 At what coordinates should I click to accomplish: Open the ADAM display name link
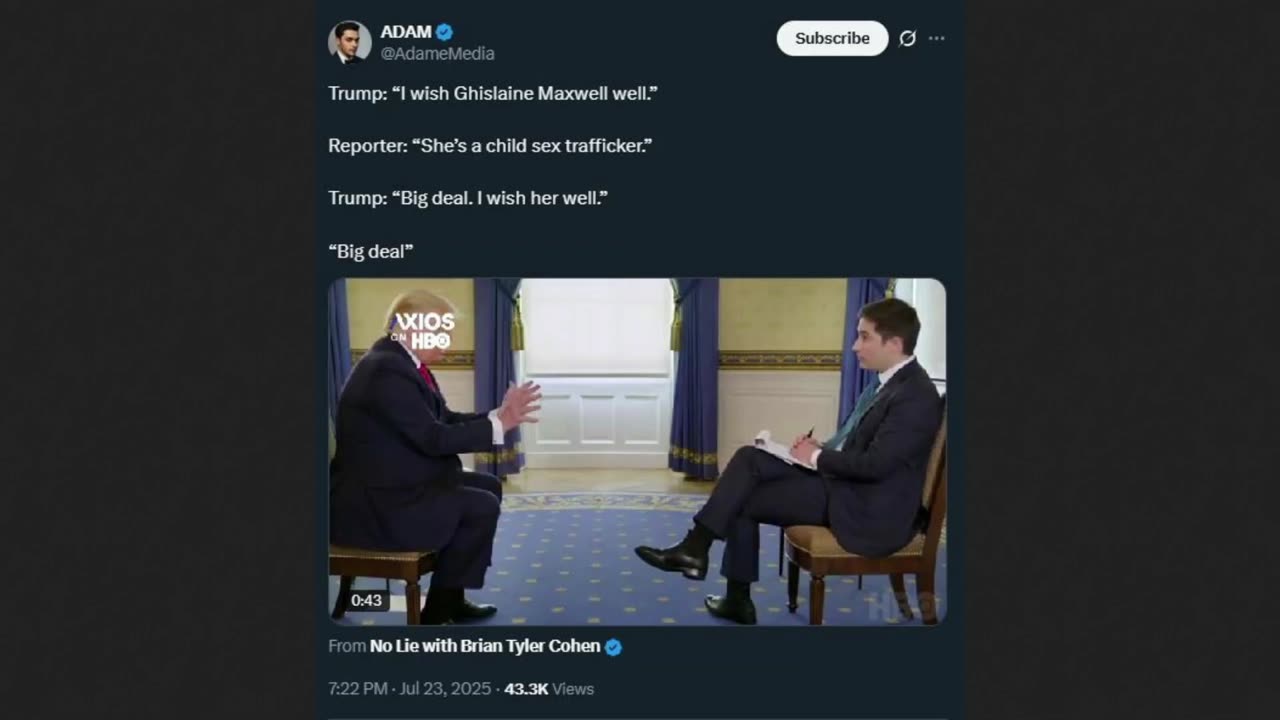(406, 32)
